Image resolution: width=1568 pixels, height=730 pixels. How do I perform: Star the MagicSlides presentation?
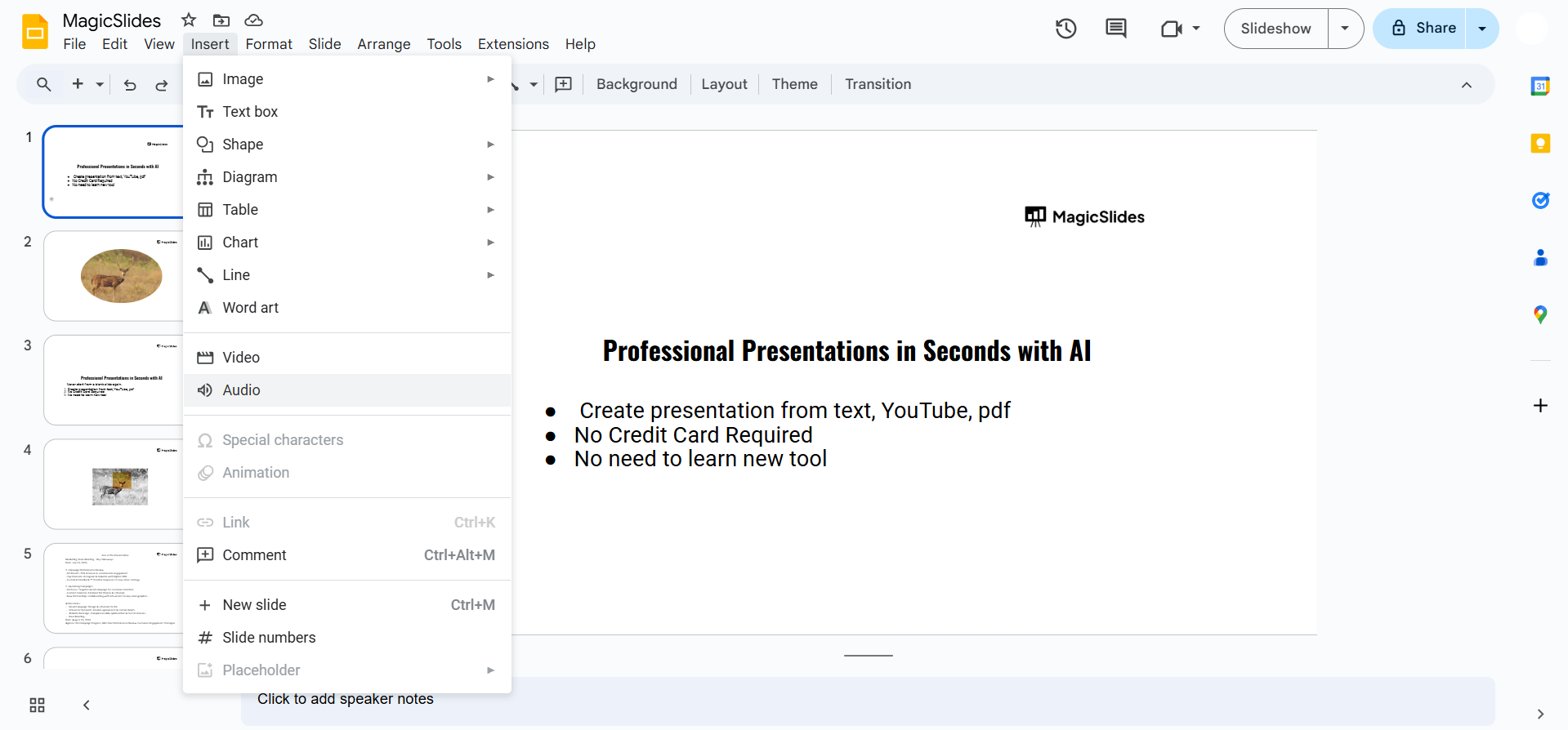pos(189,20)
